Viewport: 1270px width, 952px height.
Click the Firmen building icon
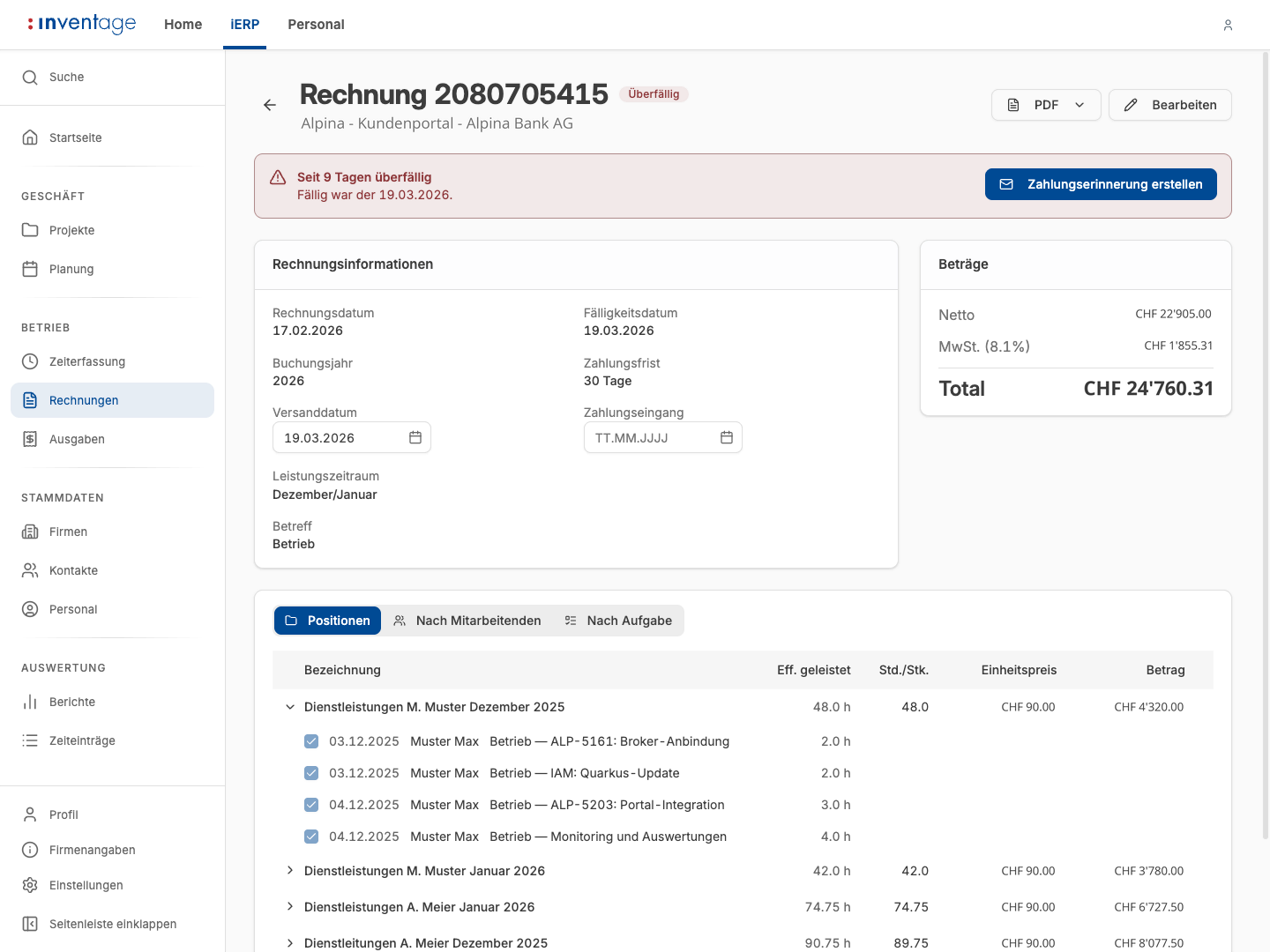click(x=30, y=532)
